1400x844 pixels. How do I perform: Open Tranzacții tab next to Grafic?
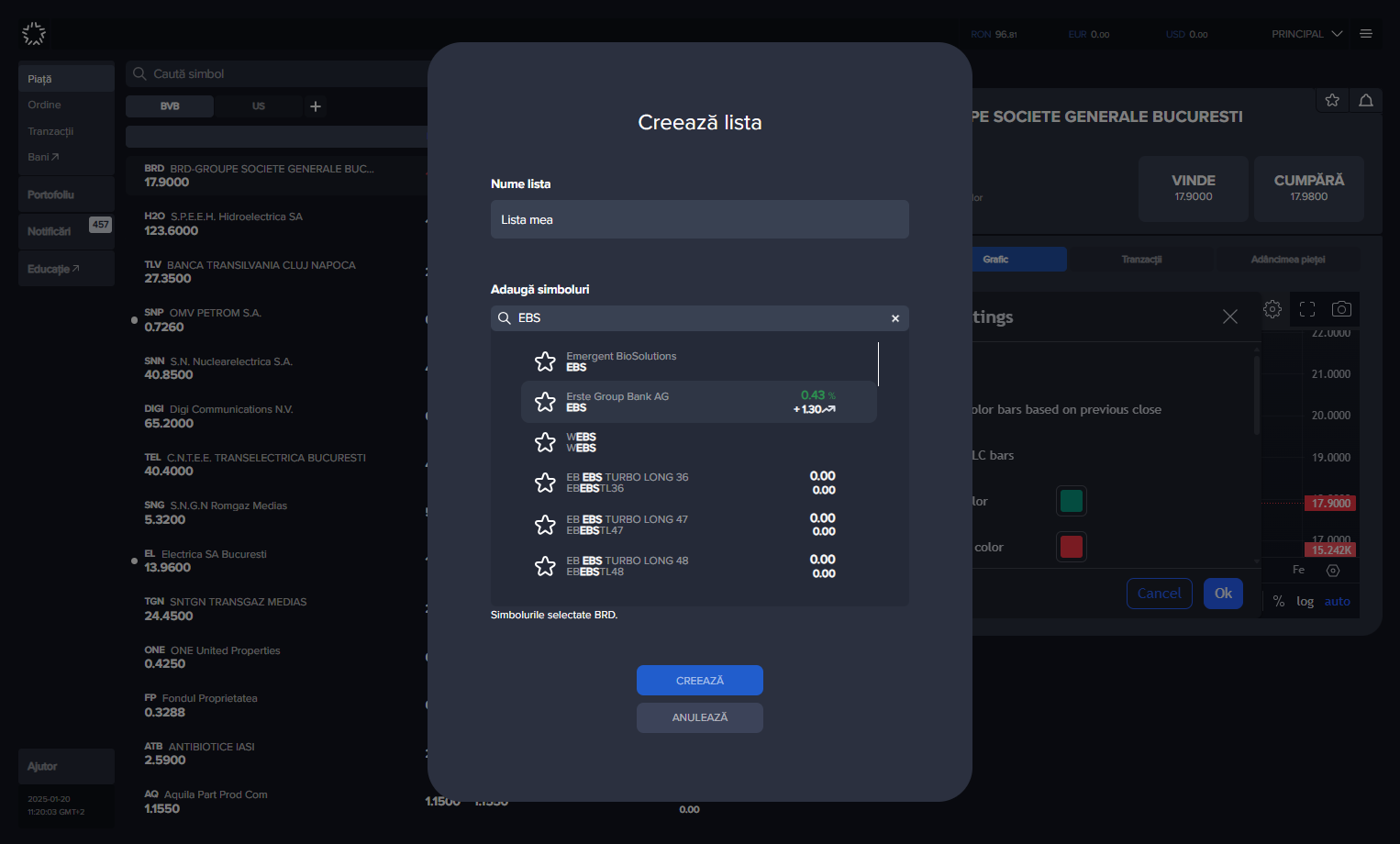(1141, 260)
